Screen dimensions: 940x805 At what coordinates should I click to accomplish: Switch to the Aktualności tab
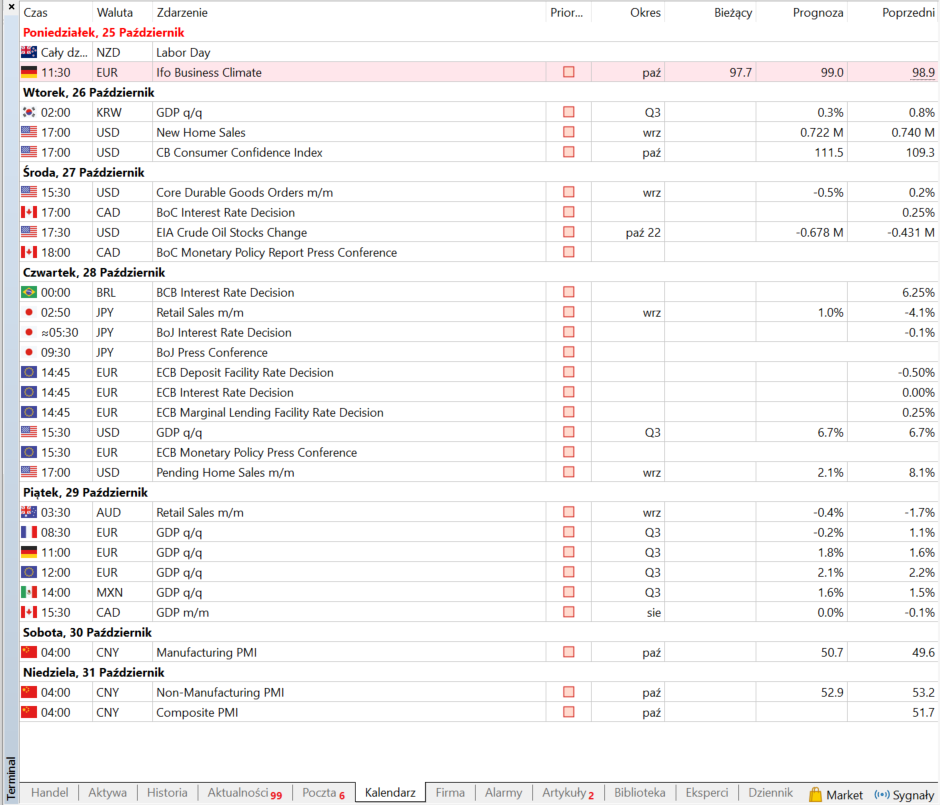(x=245, y=792)
